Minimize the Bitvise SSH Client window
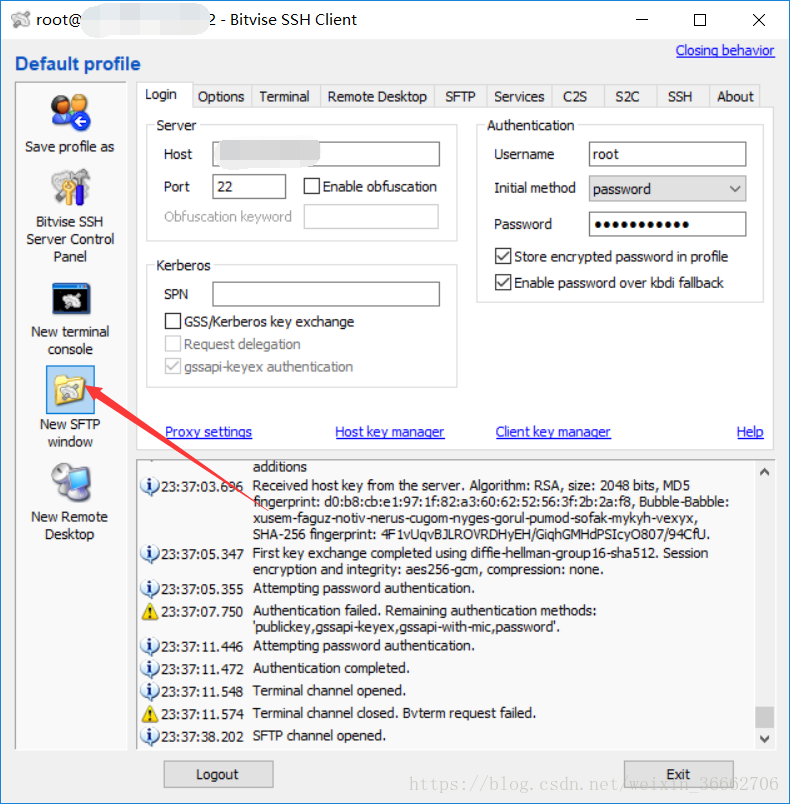Viewport: 790px width, 804px height. 642,20
